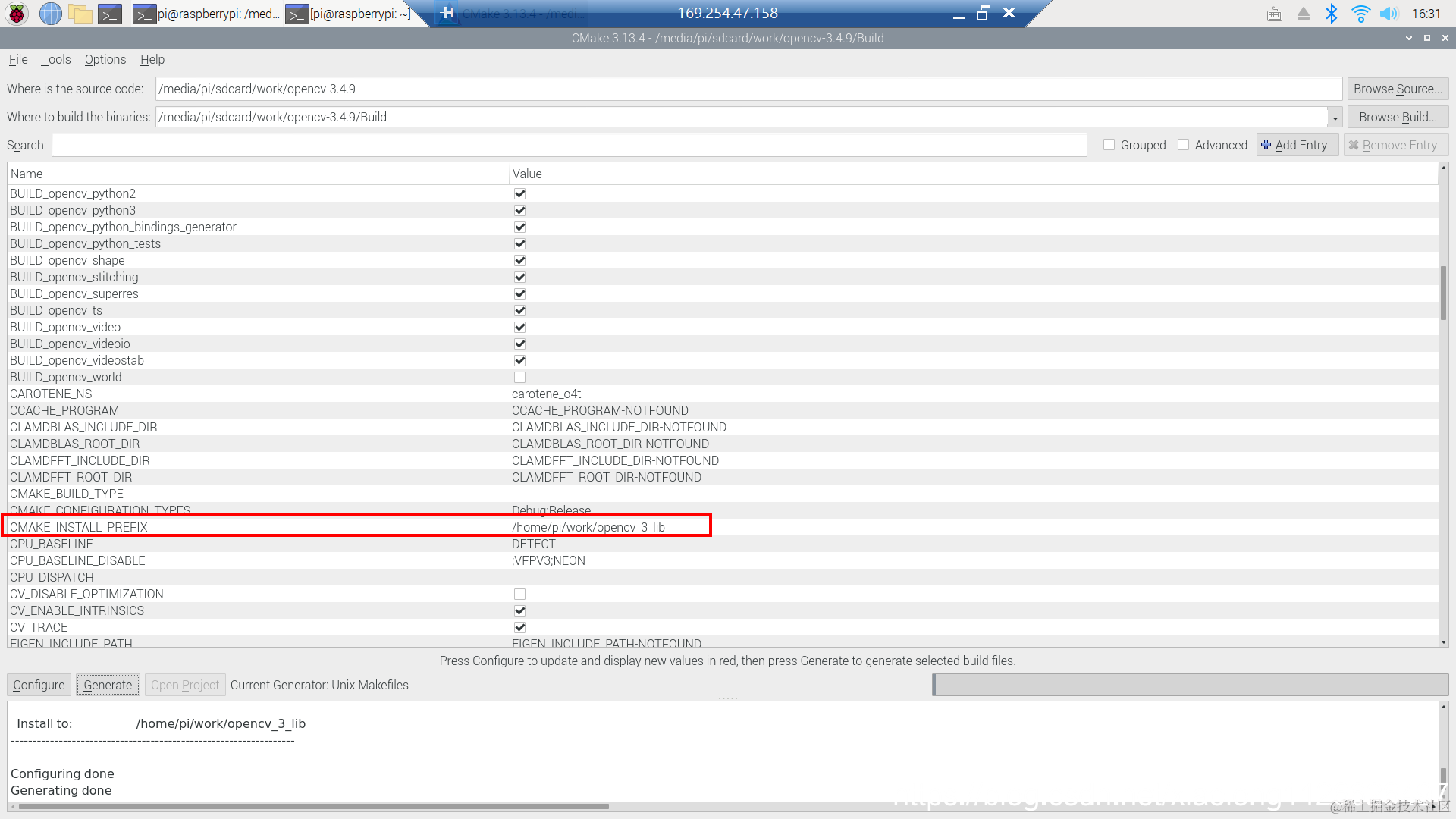Screen dimensions: 1456x819
Task: Click the Generate button
Action: 108,685
